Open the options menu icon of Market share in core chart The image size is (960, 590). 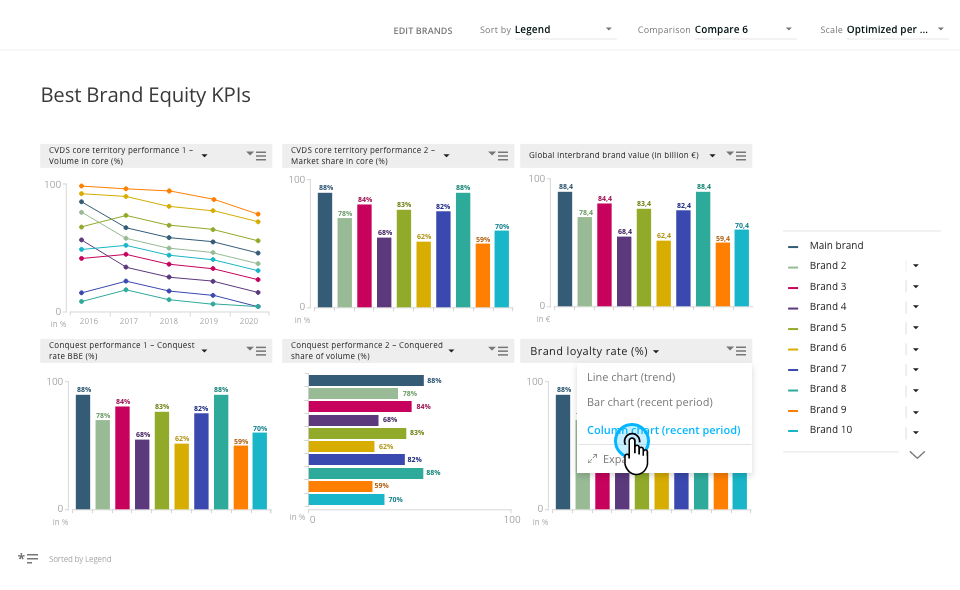tap(499, 155)
